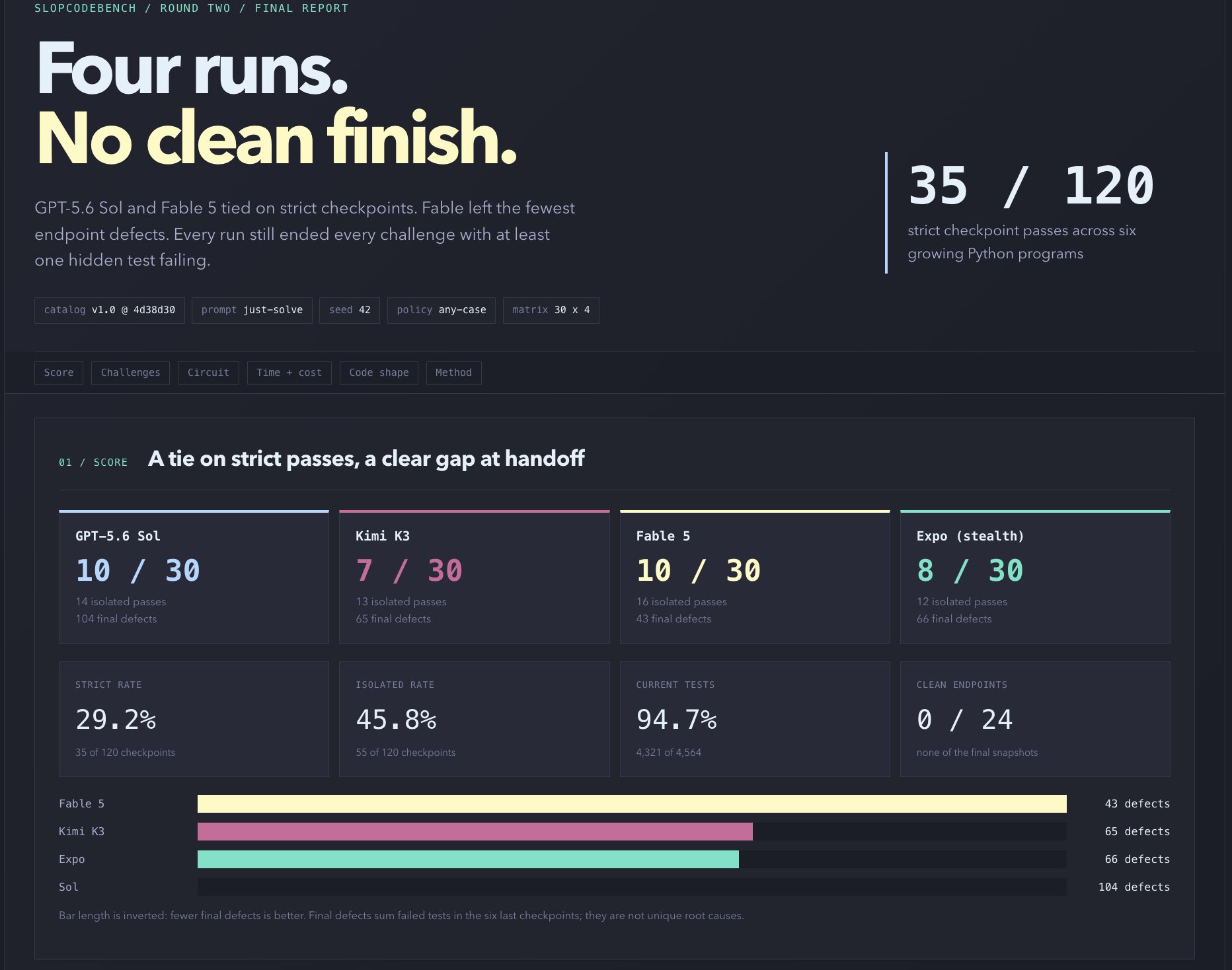Image resolution: width=1232 pixels, height=970 pixels.
Task: Click the "94.7%" current tests value
Action: 676,720
